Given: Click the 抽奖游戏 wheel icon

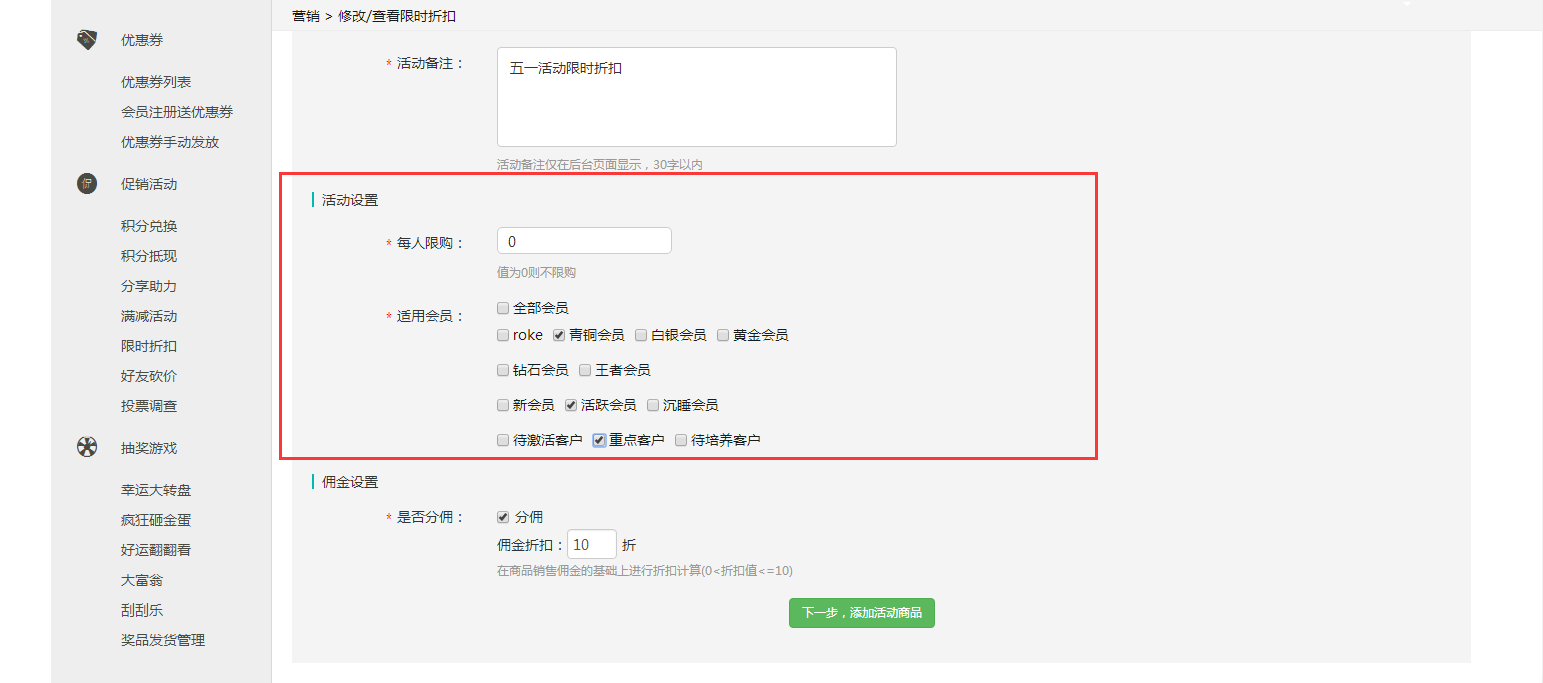Looking at the screenshot, I should pos(87,447).
